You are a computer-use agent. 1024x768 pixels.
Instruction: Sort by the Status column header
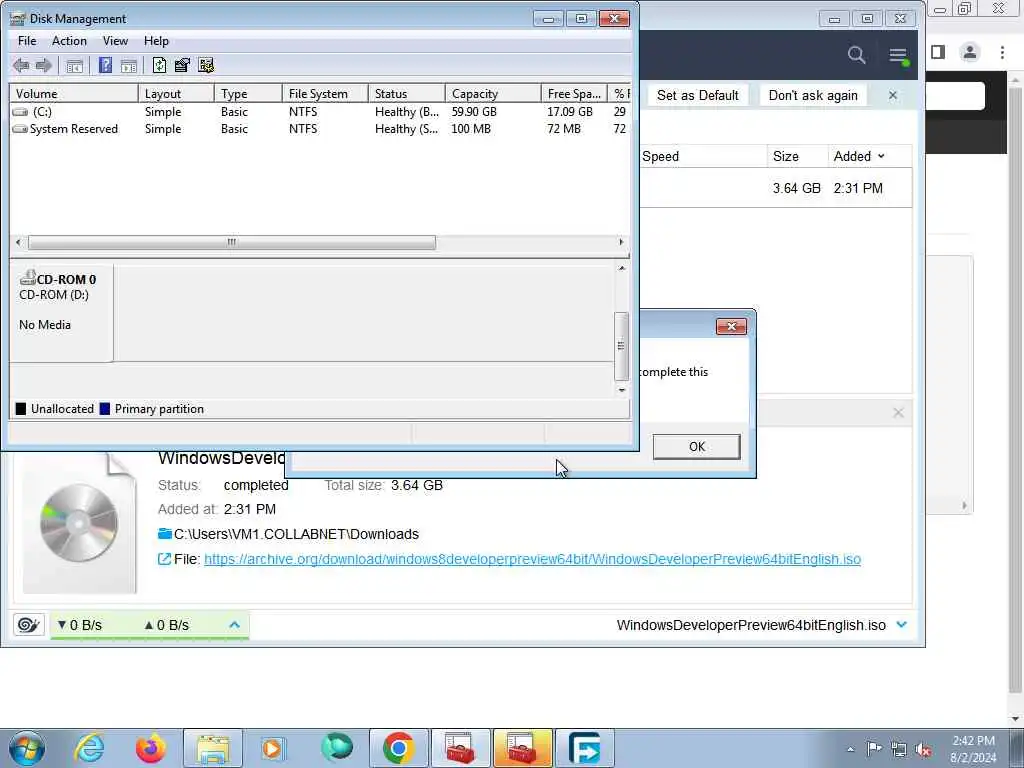[x=406, y=93]
